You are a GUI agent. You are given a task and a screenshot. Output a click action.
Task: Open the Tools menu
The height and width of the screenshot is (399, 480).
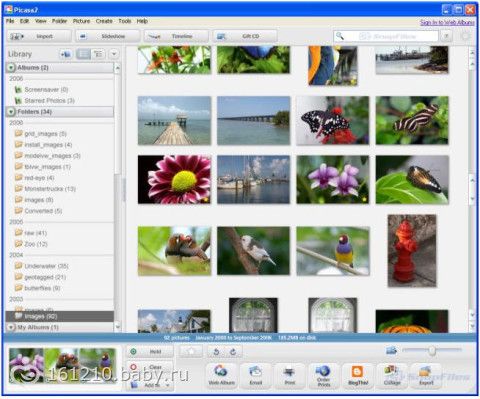(125, 21)
